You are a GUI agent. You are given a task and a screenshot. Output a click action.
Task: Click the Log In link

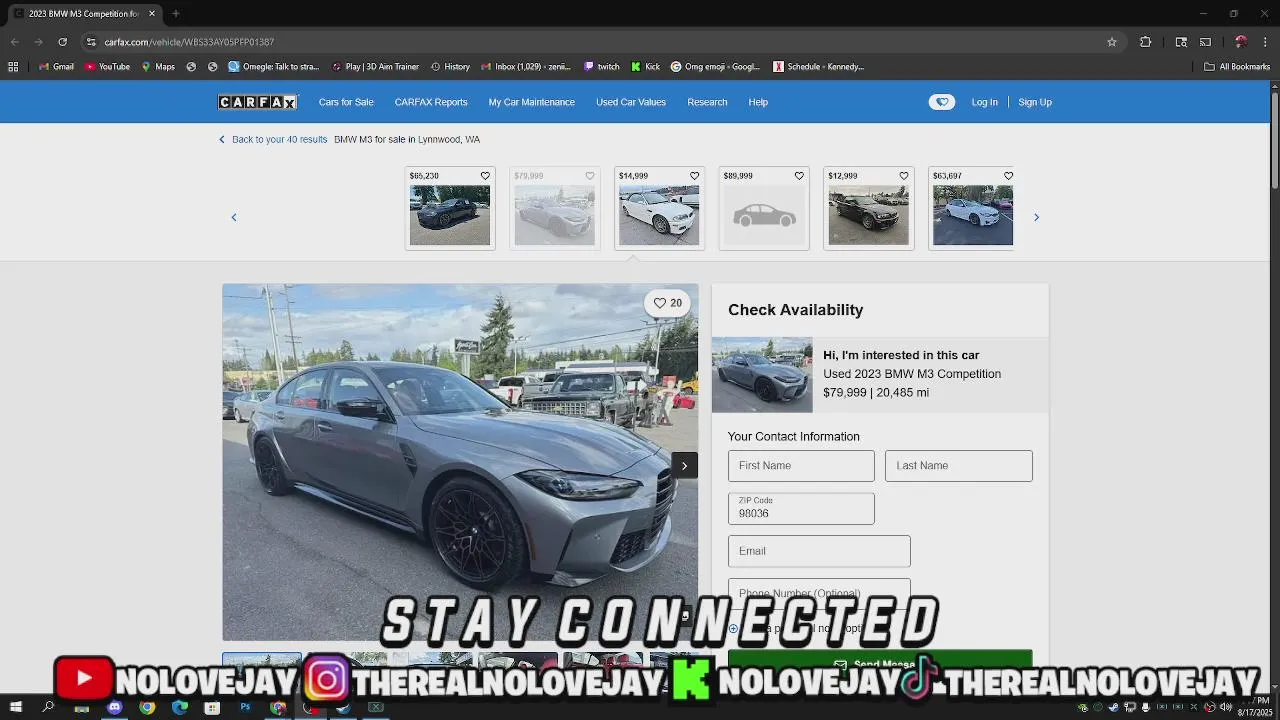(x=984, y=102)
